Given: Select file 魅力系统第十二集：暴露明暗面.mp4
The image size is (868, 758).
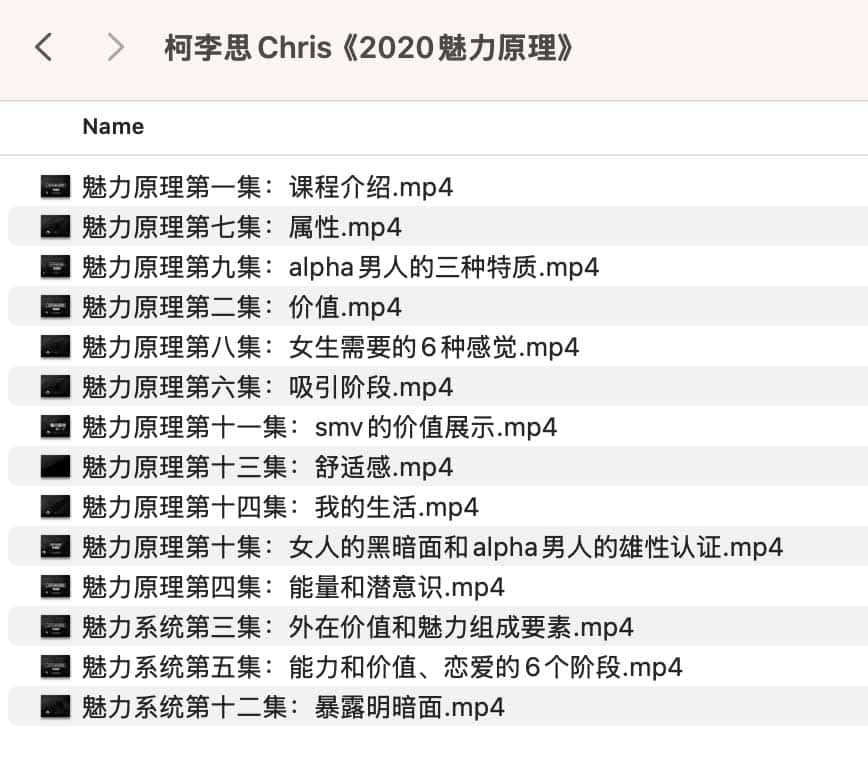Looking at the screenshot, I should [x=293, y=708].
